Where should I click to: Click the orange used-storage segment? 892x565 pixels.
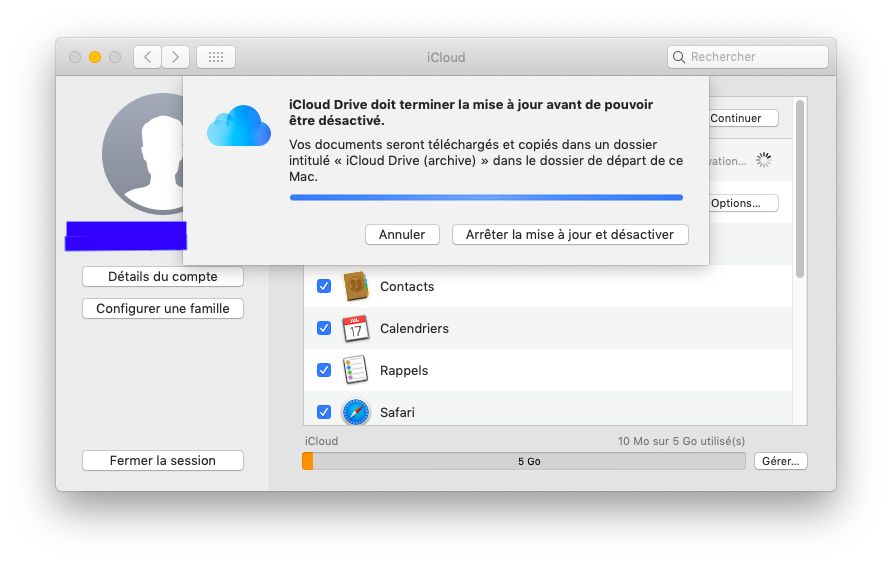click(x=308, y=461)
